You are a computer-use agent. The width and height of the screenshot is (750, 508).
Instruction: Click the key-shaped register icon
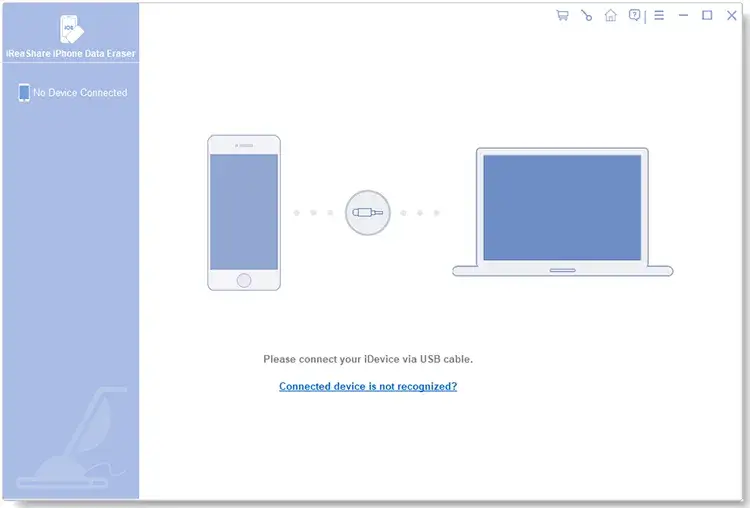pyautogui.click(x=586, y=16)
